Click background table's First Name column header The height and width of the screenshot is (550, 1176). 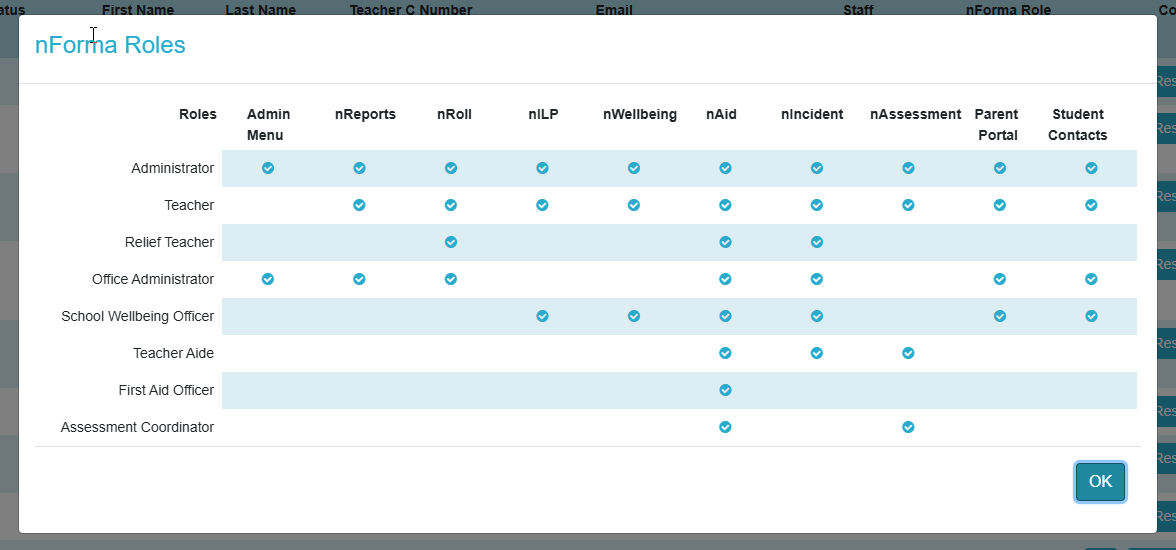pyautogui.click(x=138, y=10)
